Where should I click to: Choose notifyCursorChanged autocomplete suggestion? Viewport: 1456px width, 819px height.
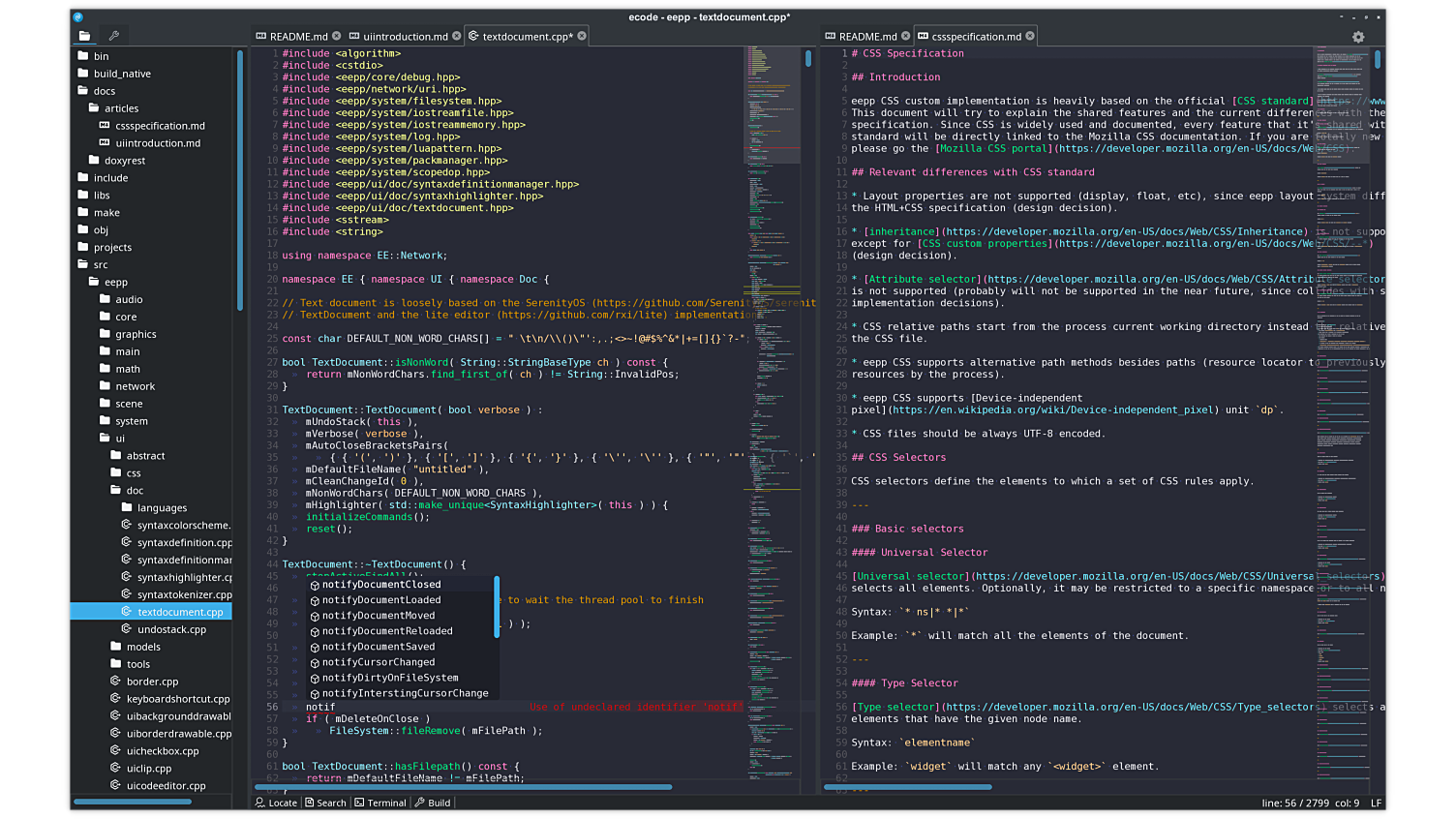(401, 662)
